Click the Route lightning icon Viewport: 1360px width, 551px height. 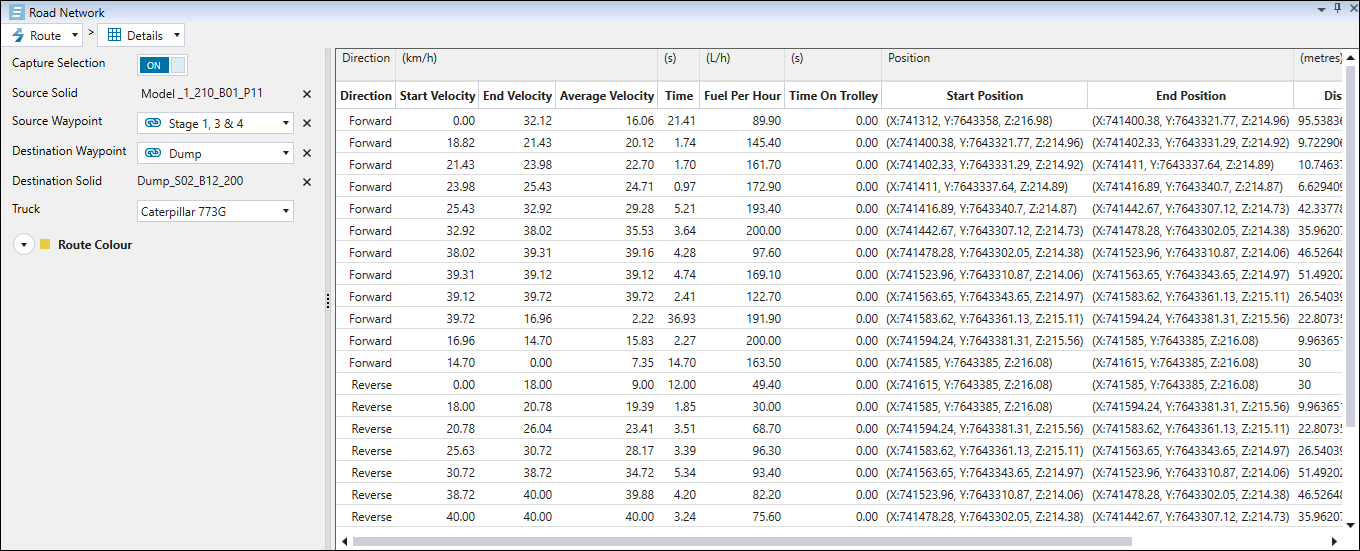click(18, 35)
